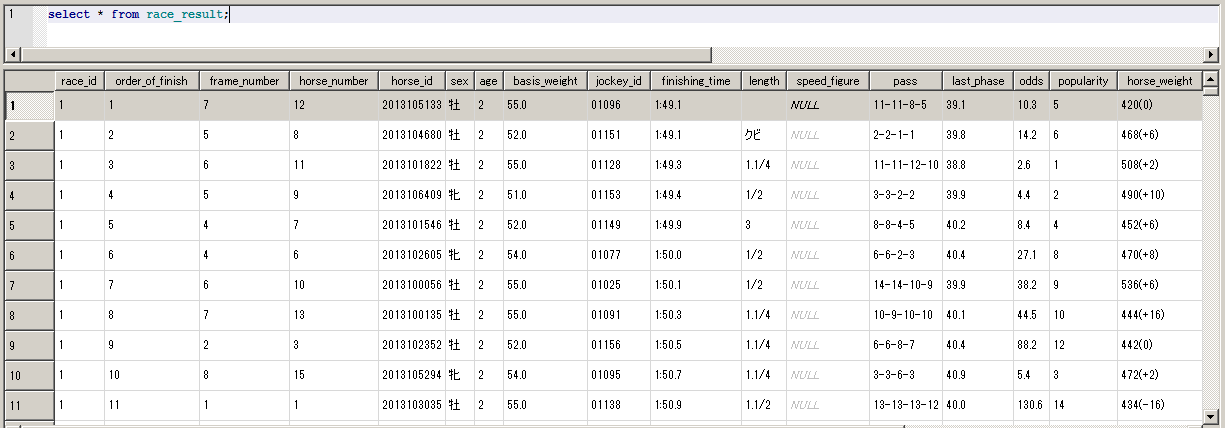Click horse_weight cell 490(+10)

point(1160,195)
